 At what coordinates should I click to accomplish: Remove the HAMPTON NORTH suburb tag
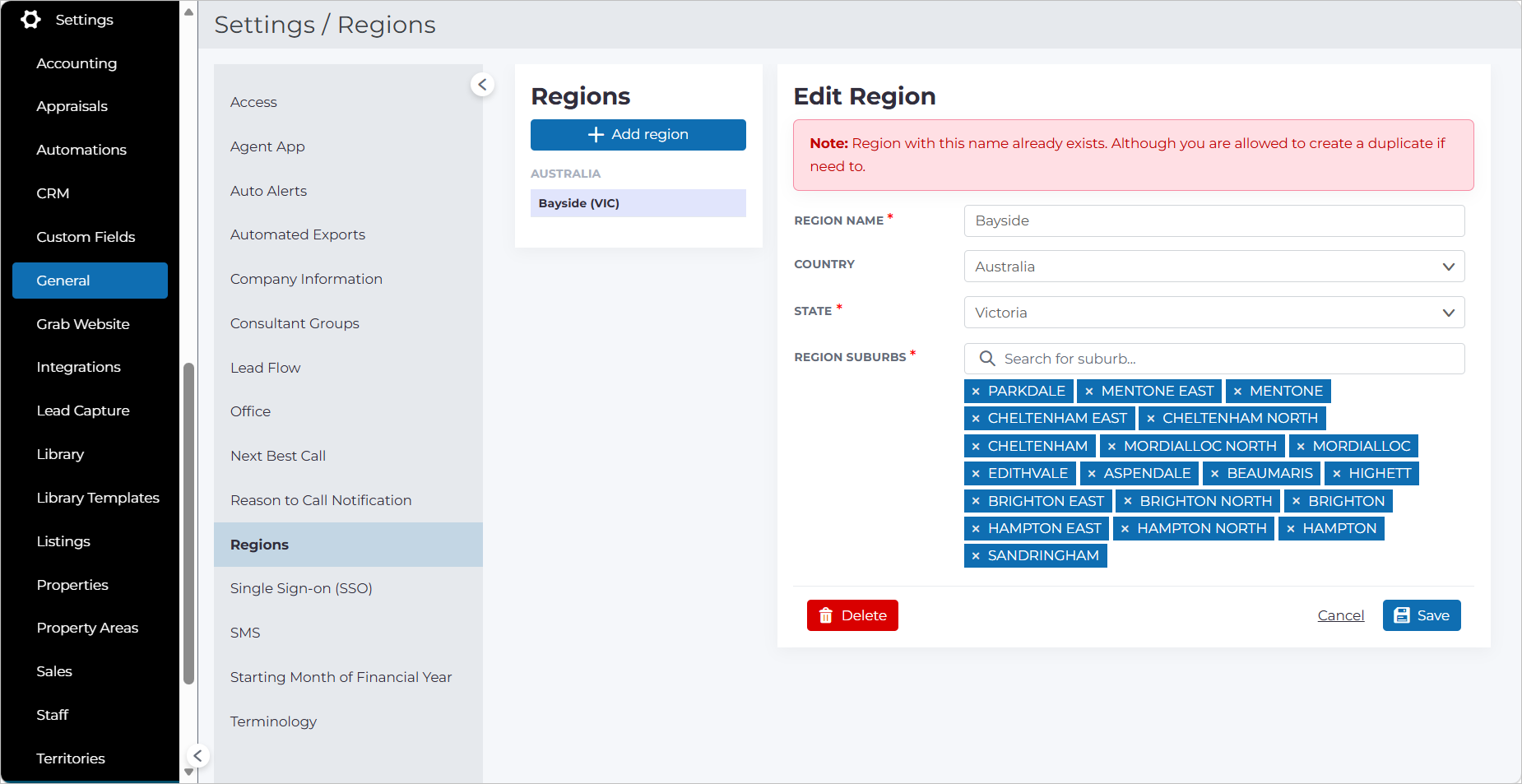(1125, 529)
